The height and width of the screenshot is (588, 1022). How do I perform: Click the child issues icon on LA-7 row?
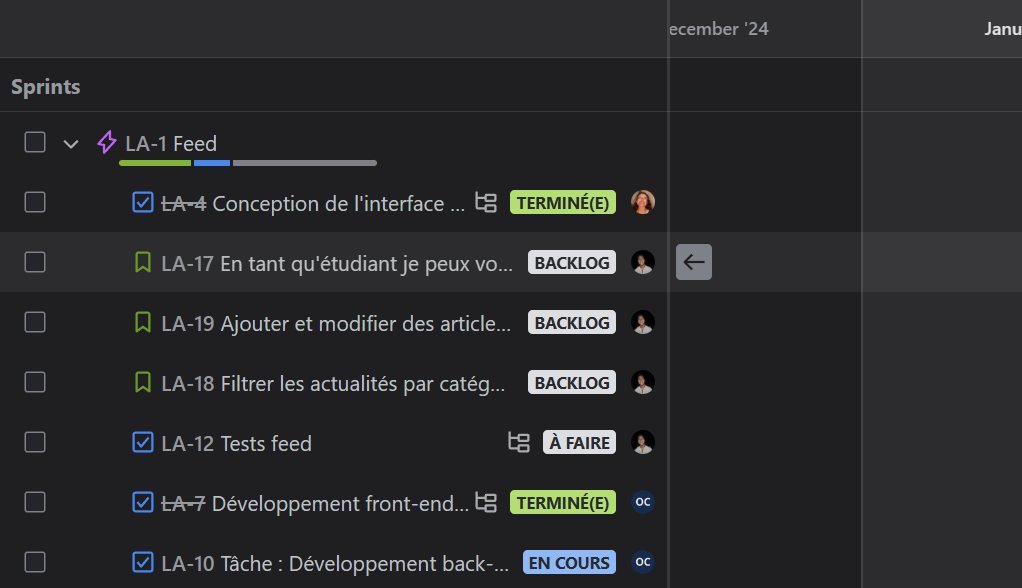486,502
